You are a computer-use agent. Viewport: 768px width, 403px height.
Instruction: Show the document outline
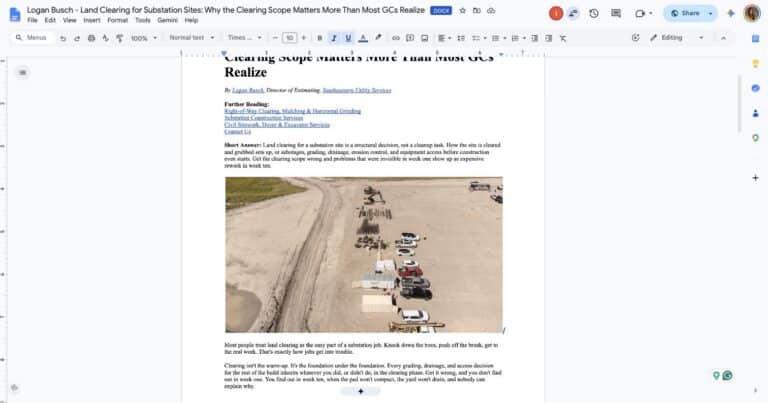[x=23, y=72]
